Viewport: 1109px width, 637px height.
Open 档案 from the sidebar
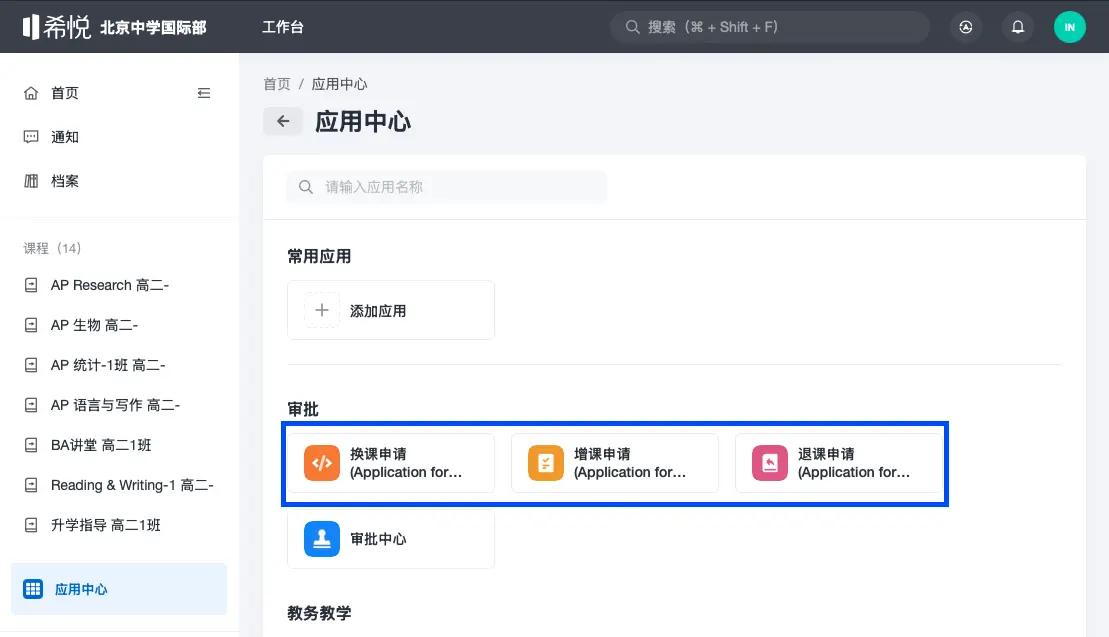point(63,180)
